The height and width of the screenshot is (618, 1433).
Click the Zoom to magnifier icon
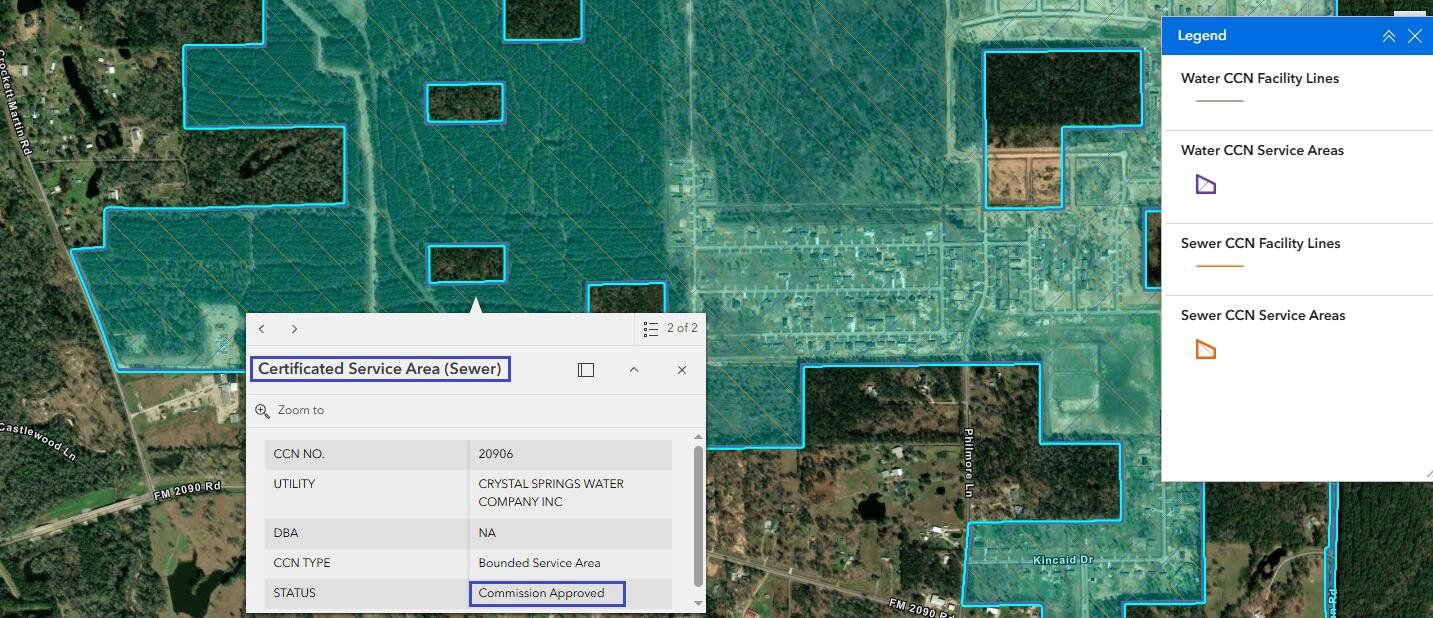pyautogui.click(x=263, y=410)
